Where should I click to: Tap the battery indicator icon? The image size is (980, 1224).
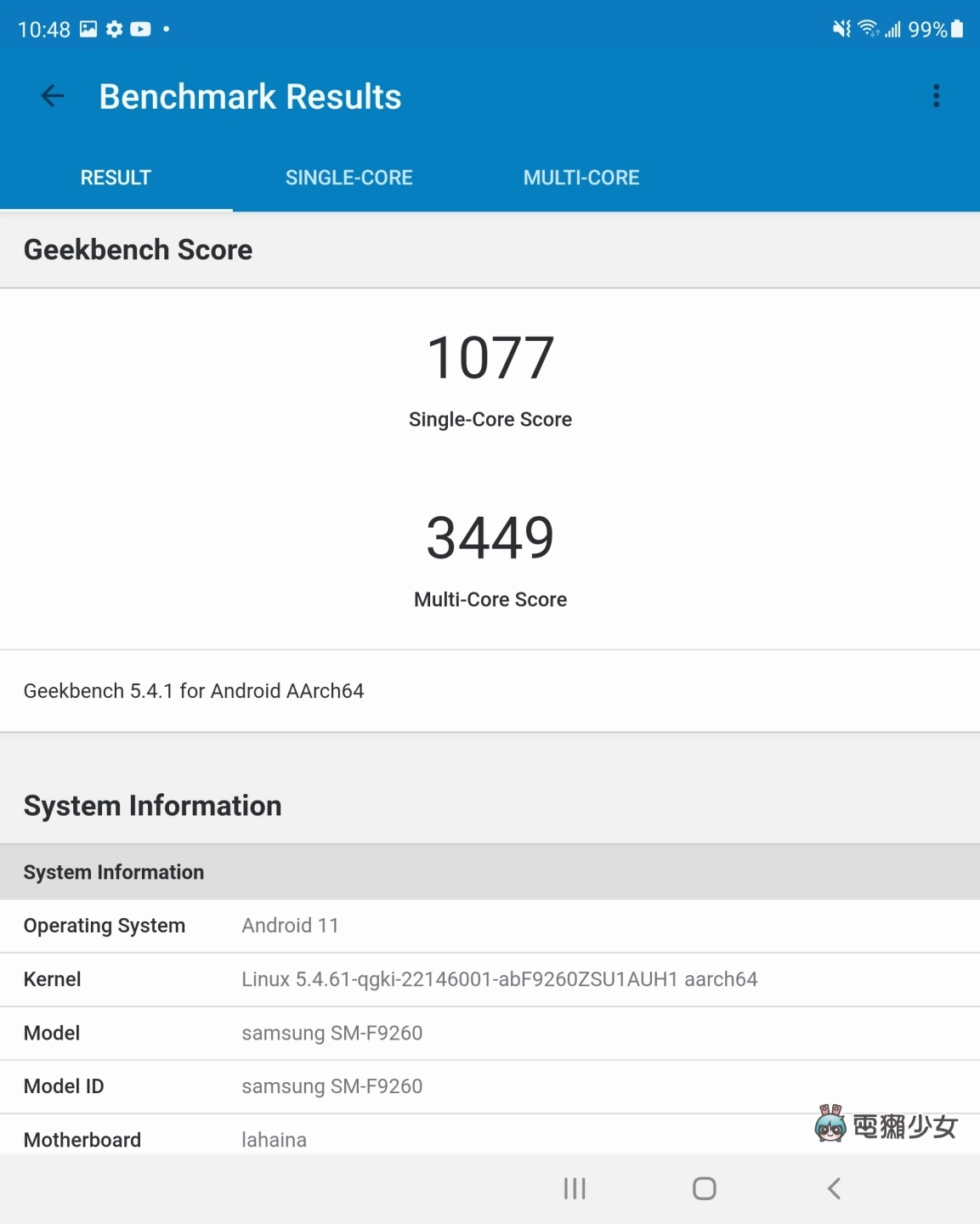[957, 29]
